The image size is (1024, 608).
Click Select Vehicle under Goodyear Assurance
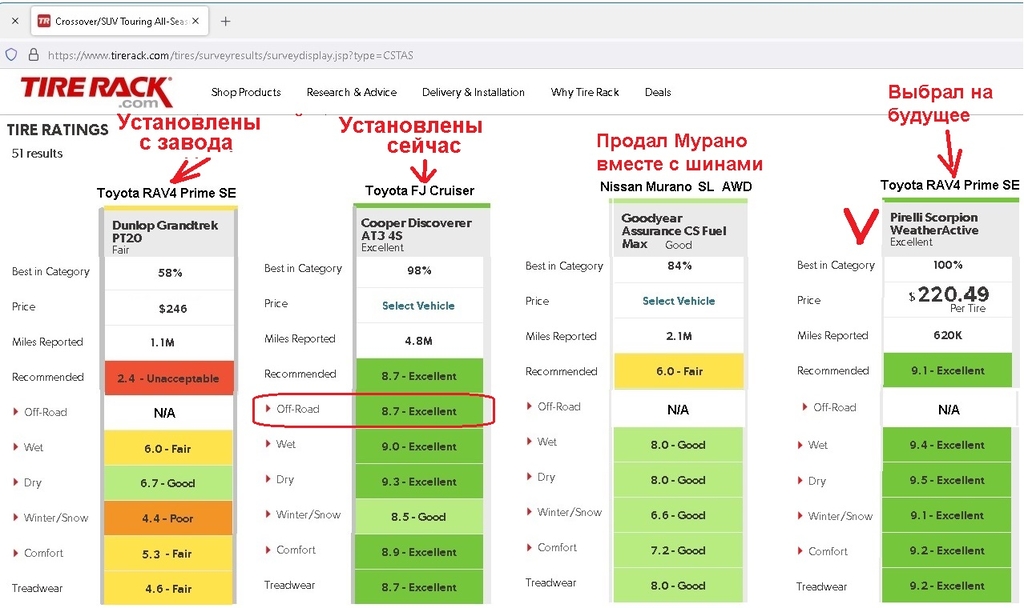679,301
